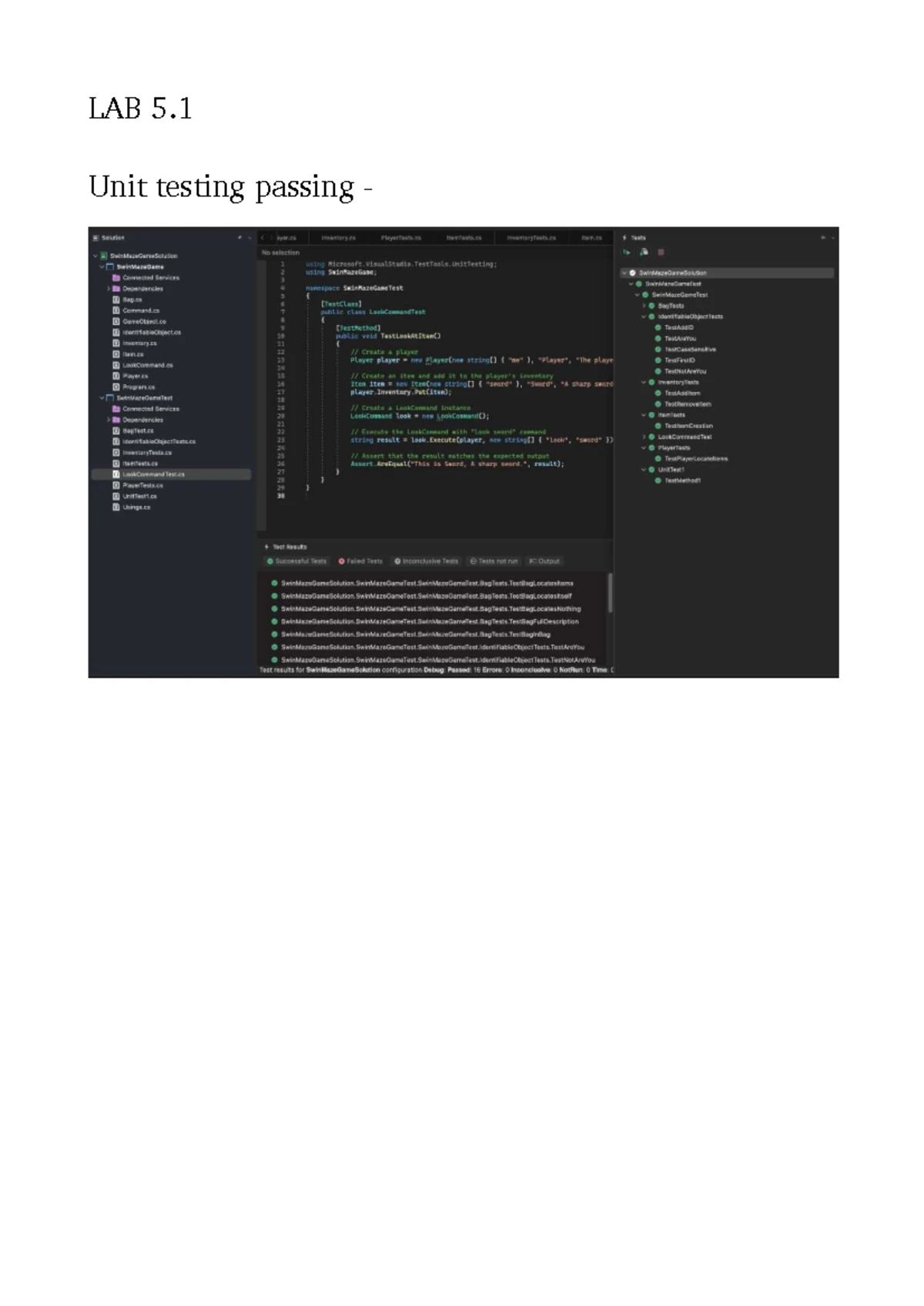This screenshot has height=1306, width=924.
Task: Show the Output view in Test Results
Action: (x=544, y=561)
